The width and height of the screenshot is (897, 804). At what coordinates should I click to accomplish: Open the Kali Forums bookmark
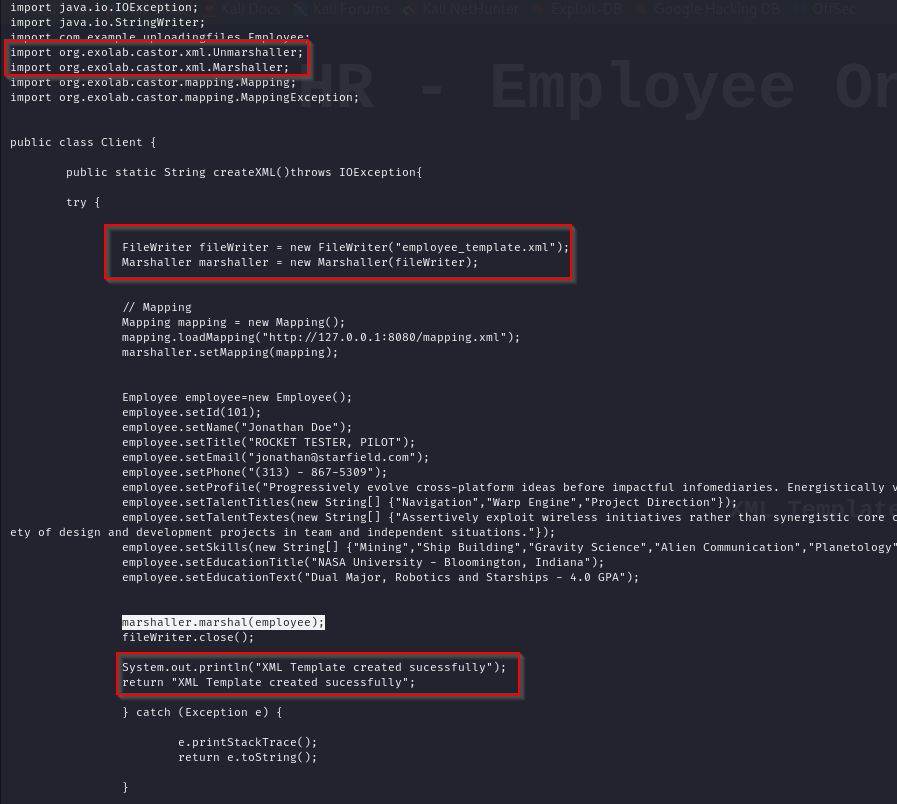coord(350,8)
